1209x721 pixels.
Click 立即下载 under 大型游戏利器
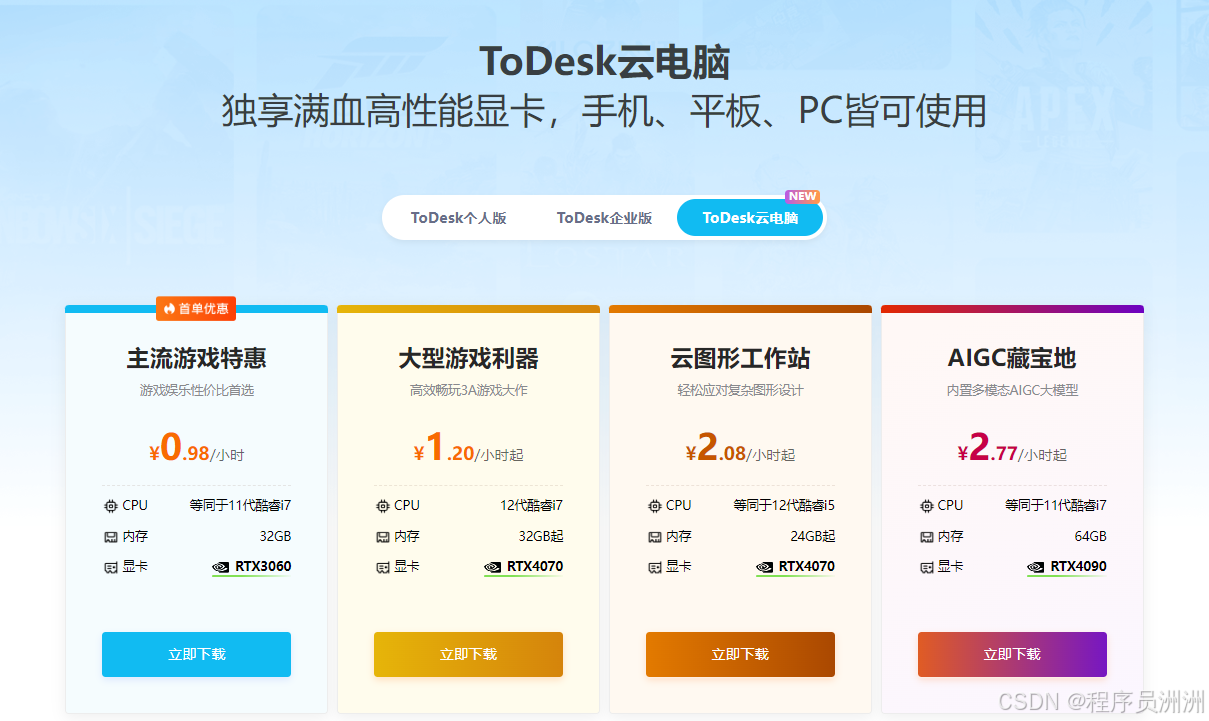(468, 654)
